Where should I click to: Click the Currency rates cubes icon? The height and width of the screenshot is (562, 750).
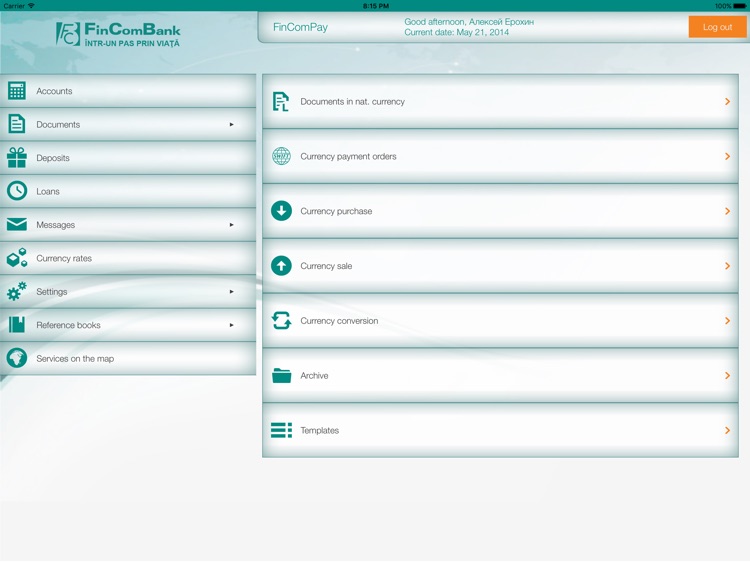17,258
